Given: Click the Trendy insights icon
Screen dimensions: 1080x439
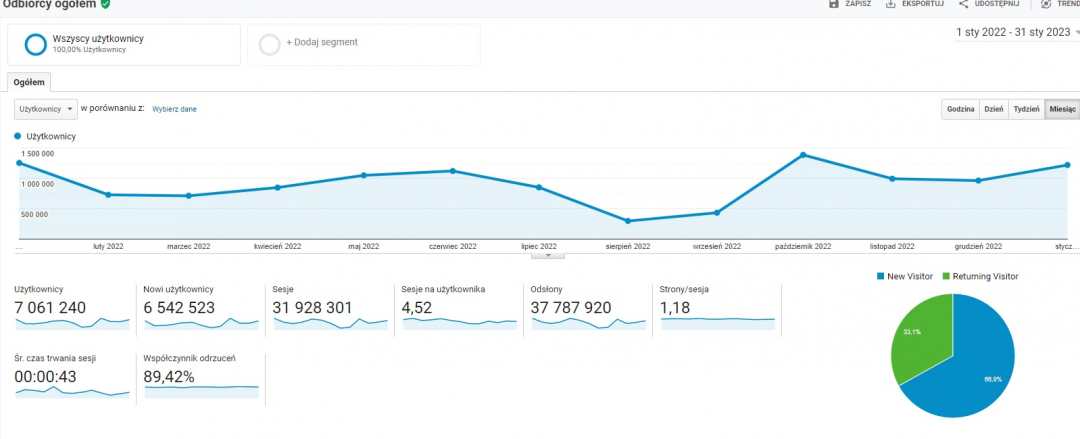Looking at the screenshot, I should 1045,4.
